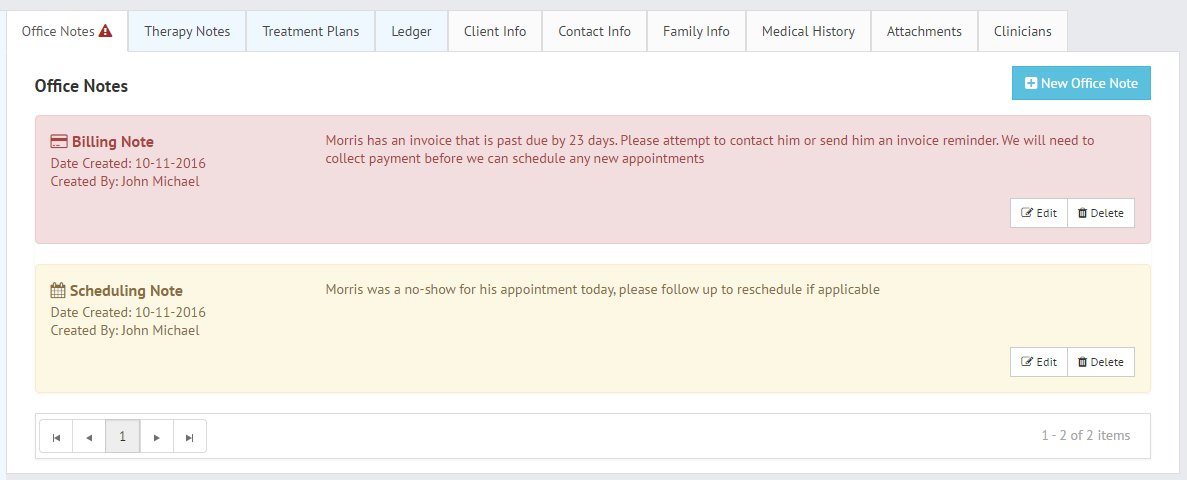Create a New Office Note
Screen dimensions: 1187x480
(x=1081, y=83)
